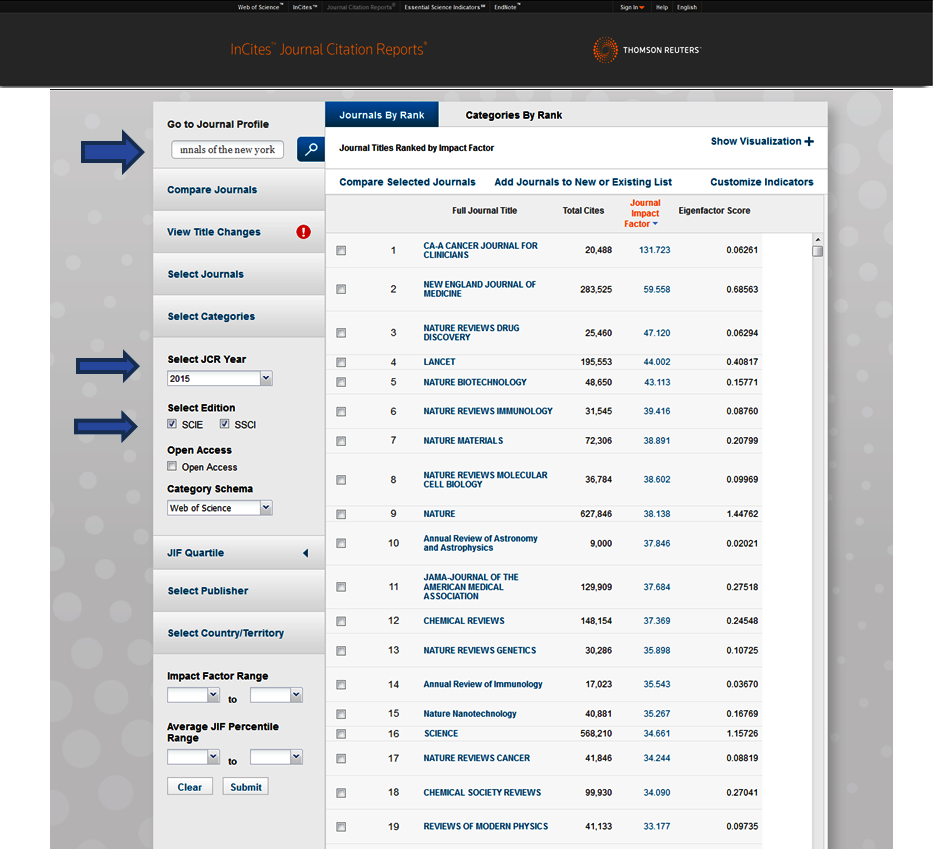Open the Sign In dropdown in top bar
This screenshot has width=933, height=849.
632,7
